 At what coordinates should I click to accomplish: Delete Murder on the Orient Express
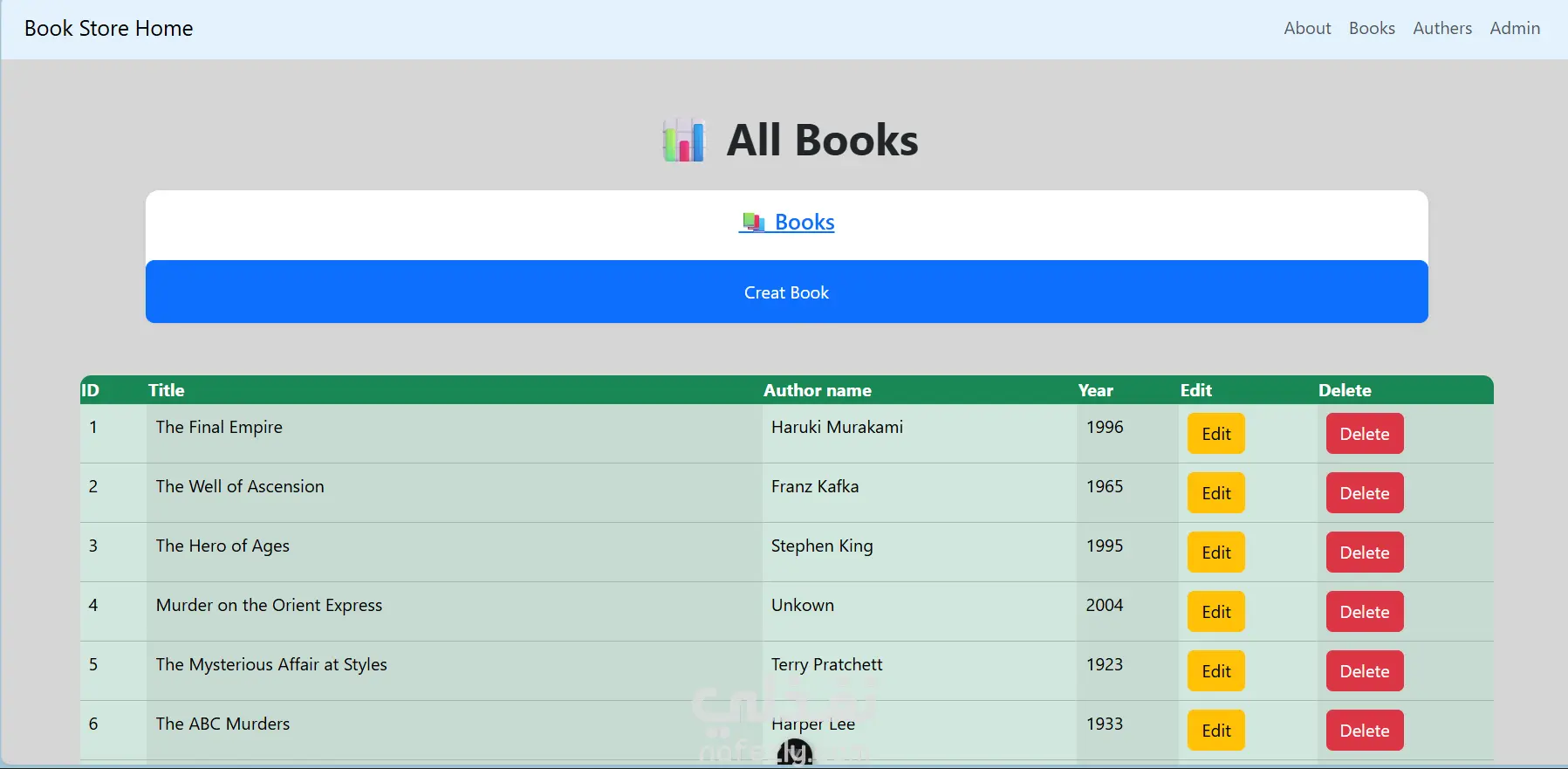(x=1365, y=612)
